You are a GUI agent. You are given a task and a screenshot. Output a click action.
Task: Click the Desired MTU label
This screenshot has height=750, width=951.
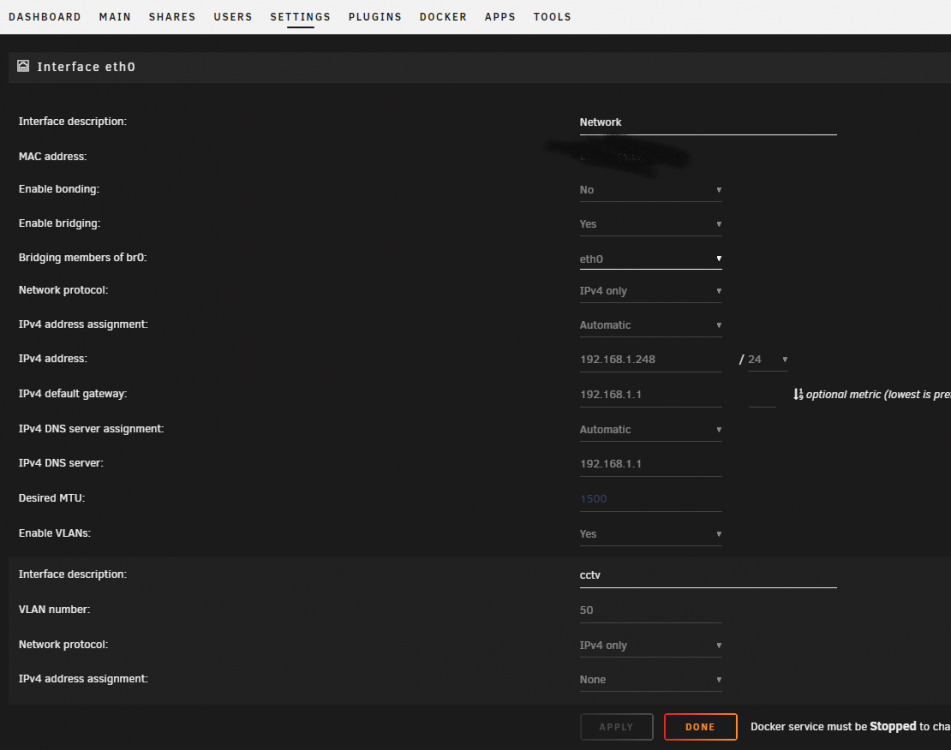click(x=52, y=498)
